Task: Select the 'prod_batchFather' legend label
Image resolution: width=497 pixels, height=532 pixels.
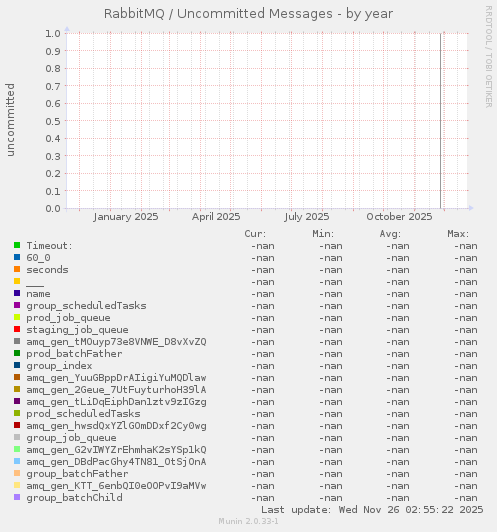Action: click(x=74, y=354)
